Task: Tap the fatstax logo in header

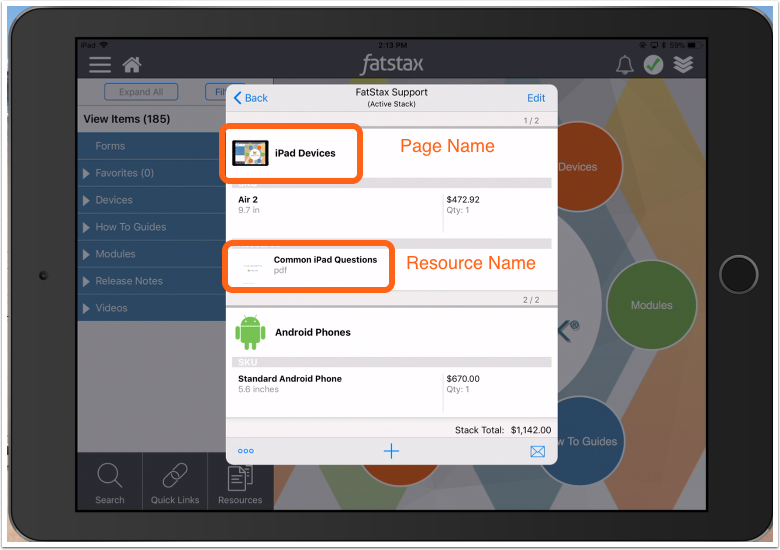Action: pyautogui.click(x=391, y=64)
